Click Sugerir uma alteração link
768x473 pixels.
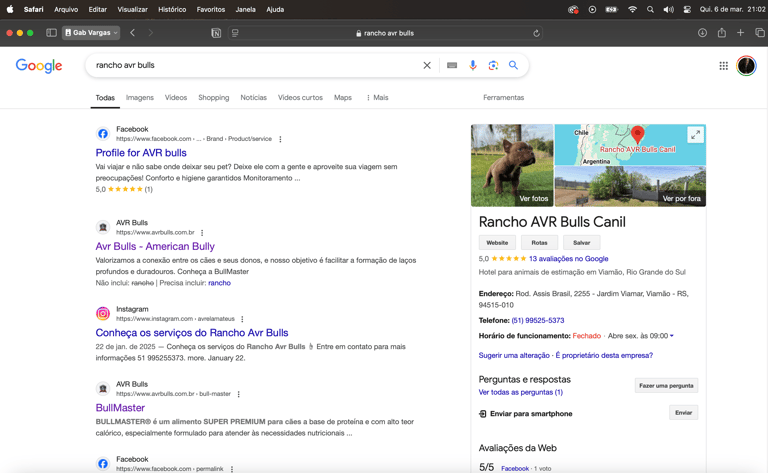(x=514, y=355)
